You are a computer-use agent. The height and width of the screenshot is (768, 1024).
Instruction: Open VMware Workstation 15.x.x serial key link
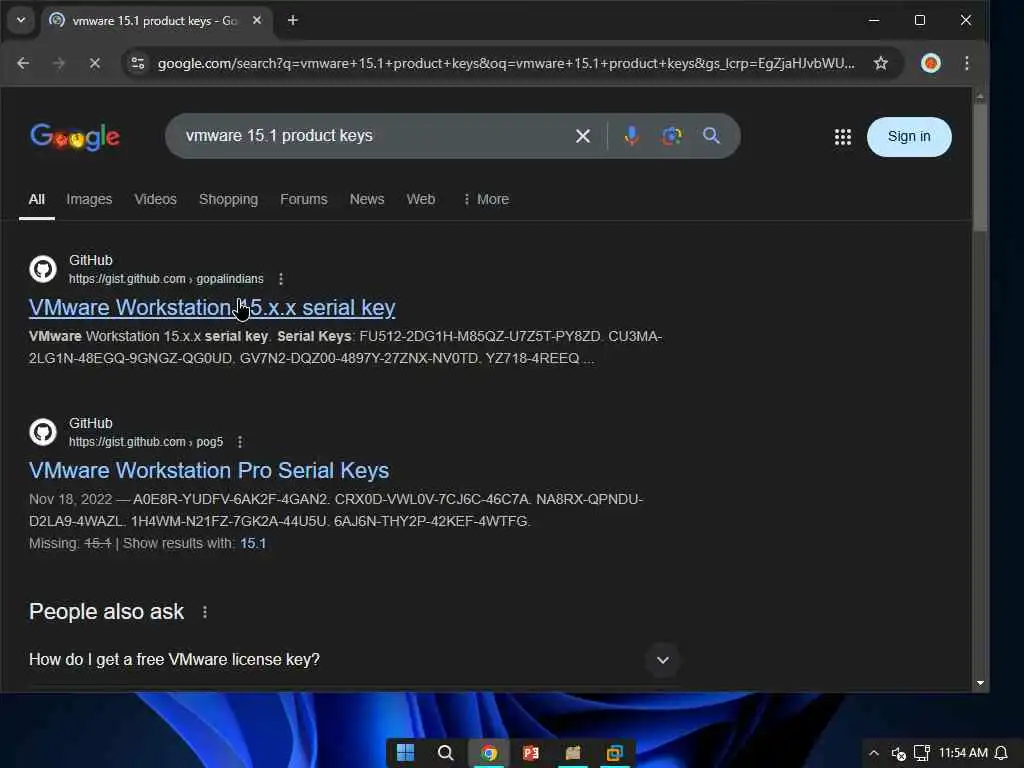pos(212,308)
